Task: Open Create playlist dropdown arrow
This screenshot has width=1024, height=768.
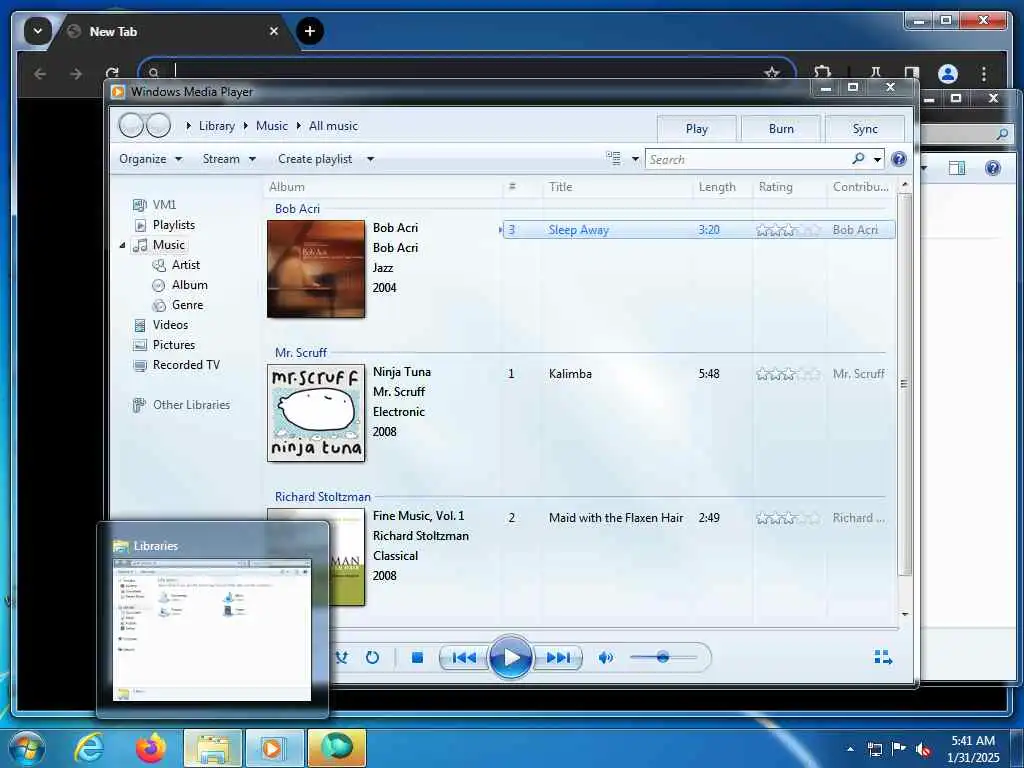Action: point(370,159)
